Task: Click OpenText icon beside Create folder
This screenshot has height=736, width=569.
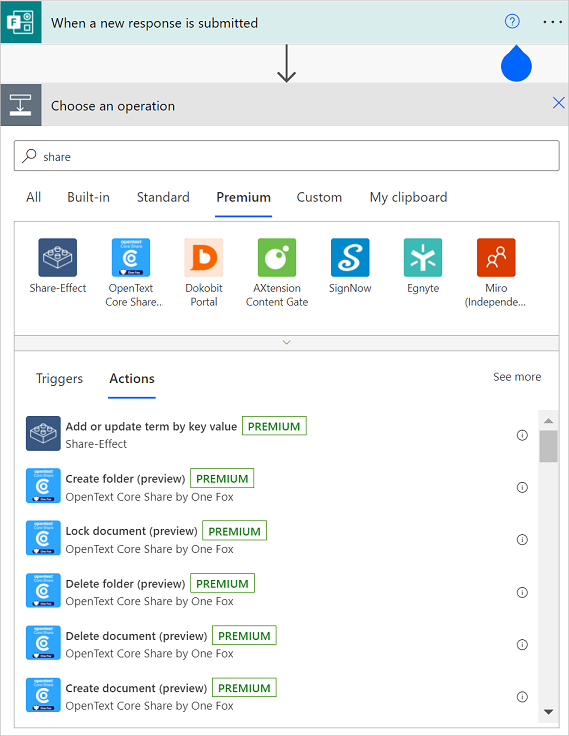Action: [43, 485]
